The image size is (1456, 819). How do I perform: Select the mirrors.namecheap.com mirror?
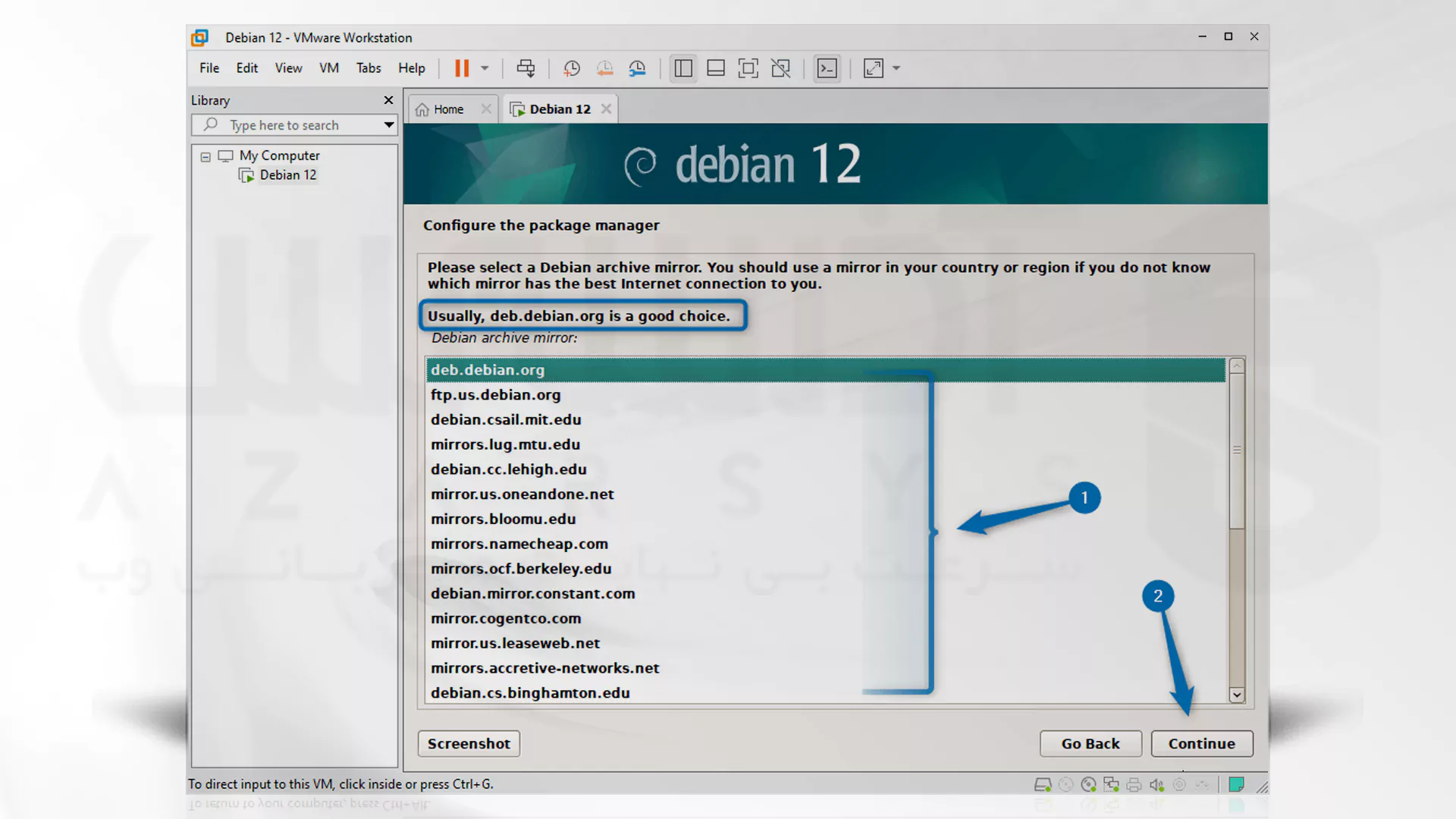tap(825, 544)
